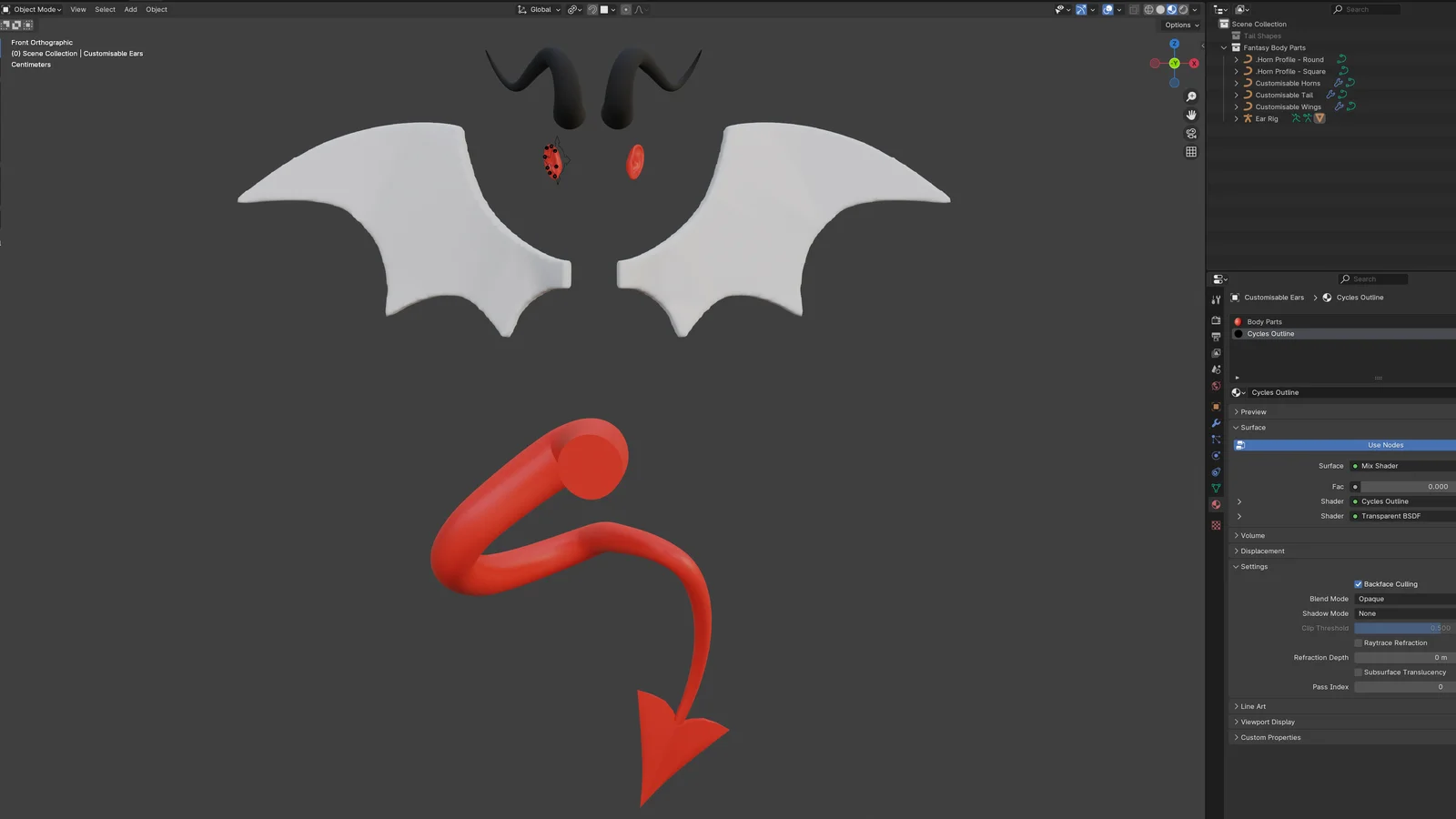Click the viewport zoom magnifier icon

(1191, 96)
